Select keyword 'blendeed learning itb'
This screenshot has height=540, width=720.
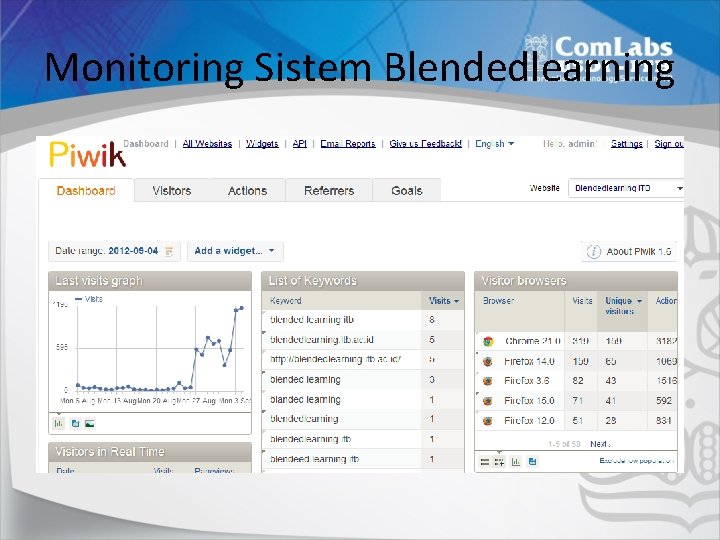[363, 459]
